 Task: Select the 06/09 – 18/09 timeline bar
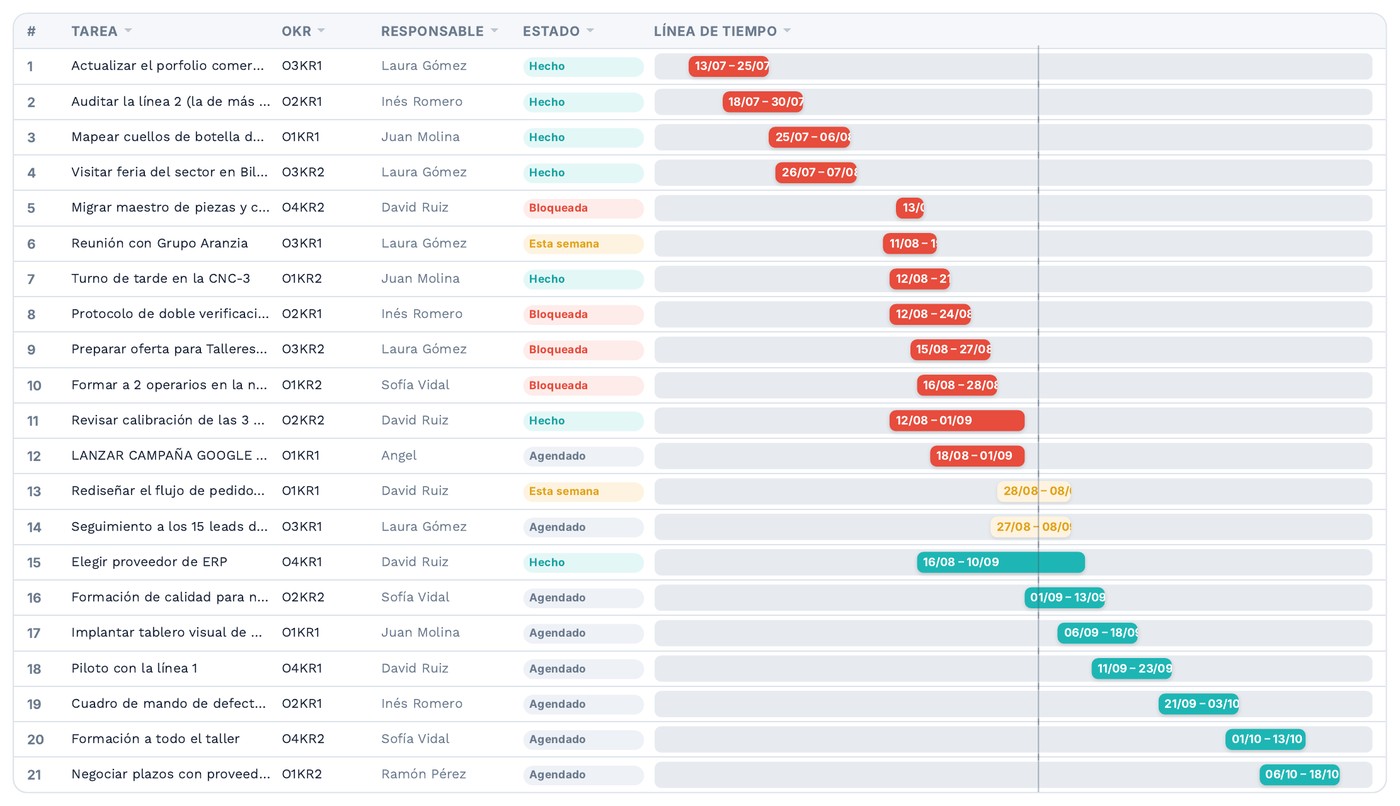click(x=1098, y=633)
